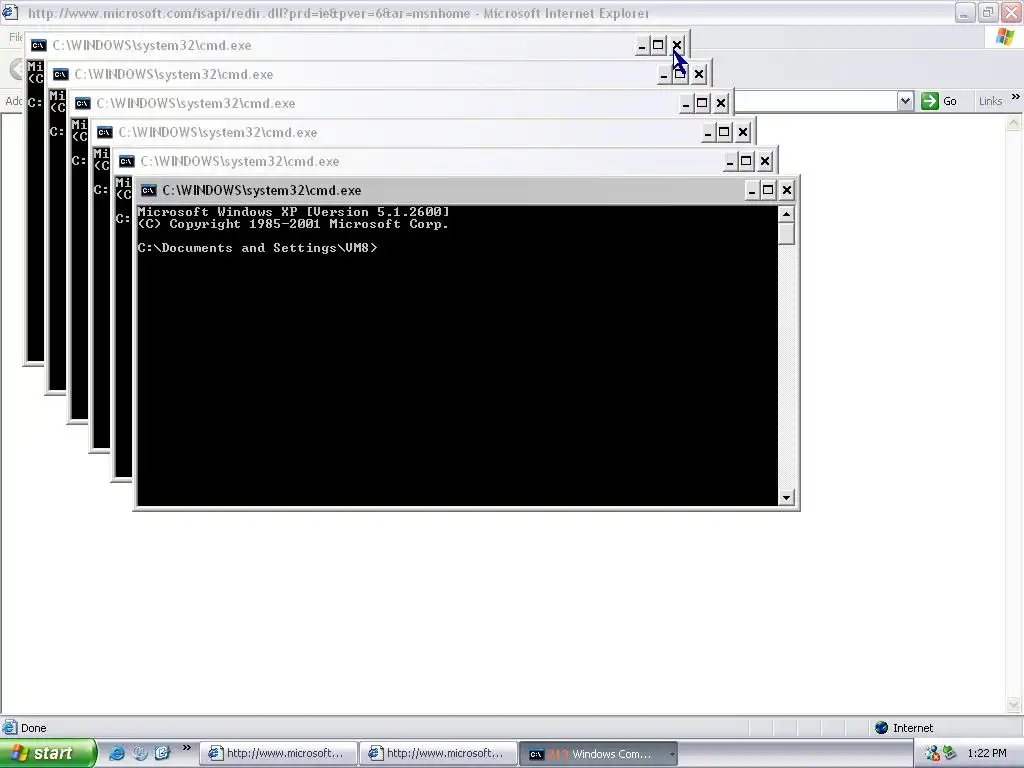Open the Links toolbar label
1024x768 pixels.
(x=990, y=101)
